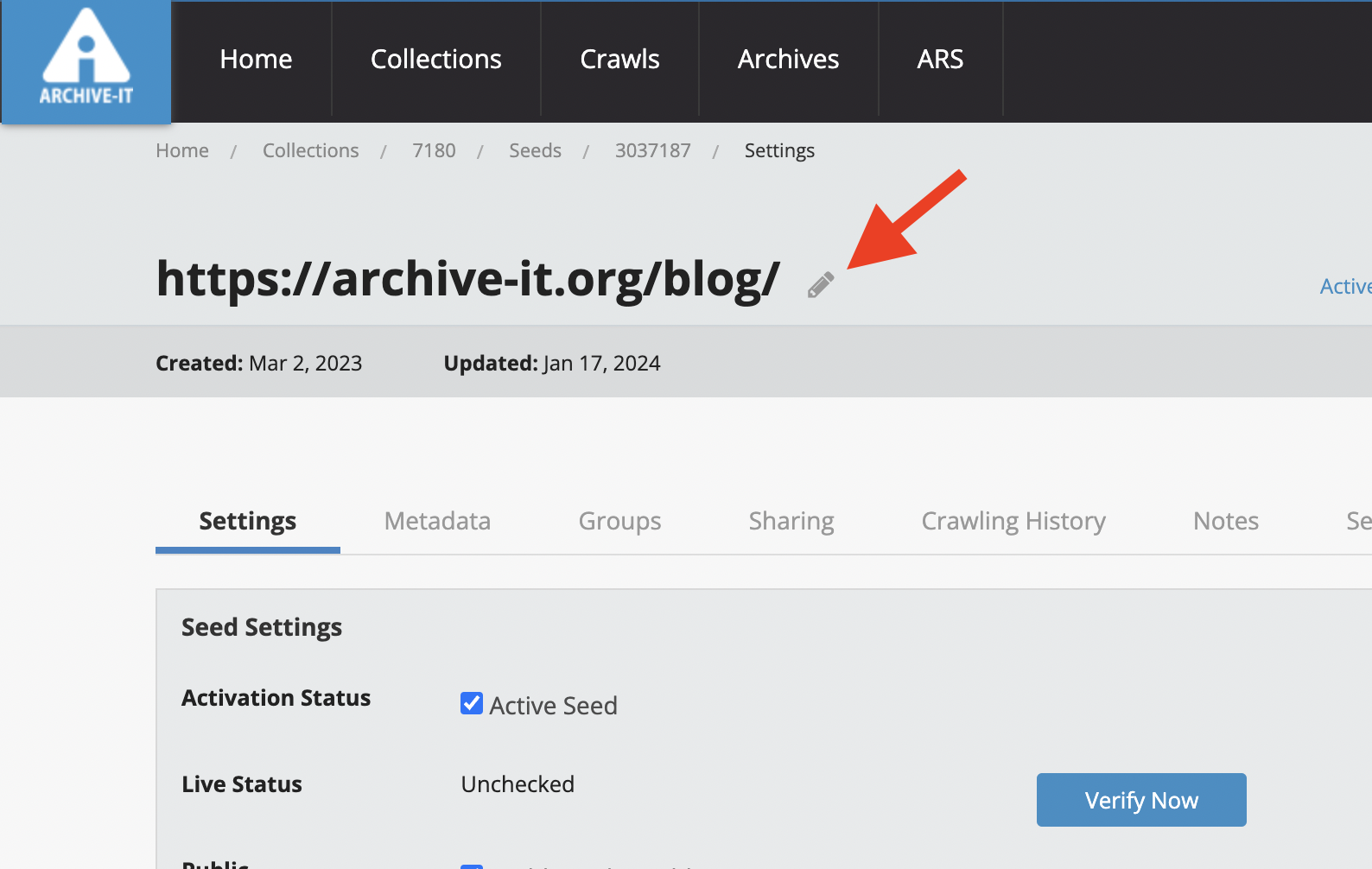Viewport: 1372px width, 869px height.
Task: View the Crawling History tab
Action: (1013, 521)
